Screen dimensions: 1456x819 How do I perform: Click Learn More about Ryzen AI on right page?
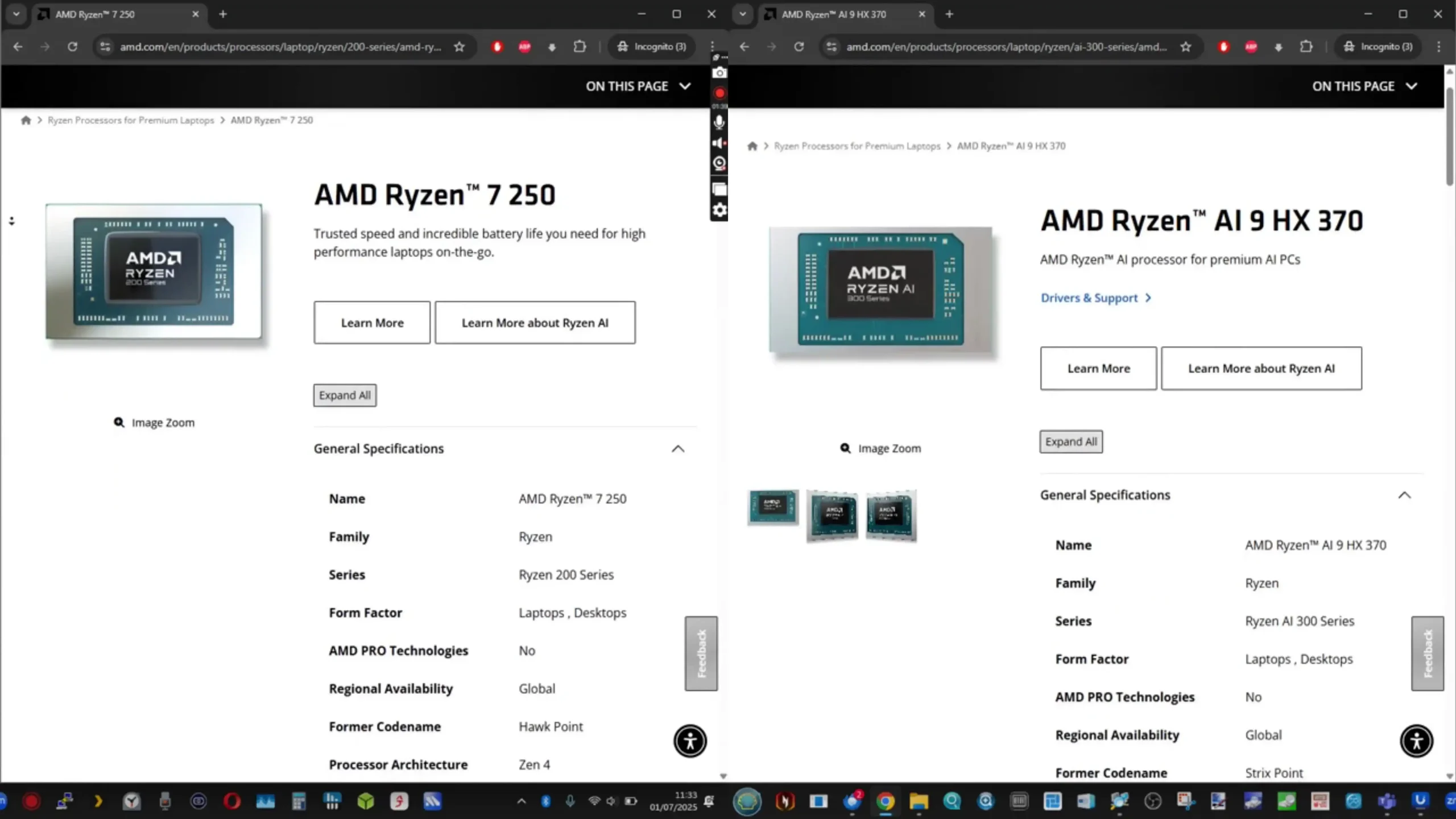1261,369
